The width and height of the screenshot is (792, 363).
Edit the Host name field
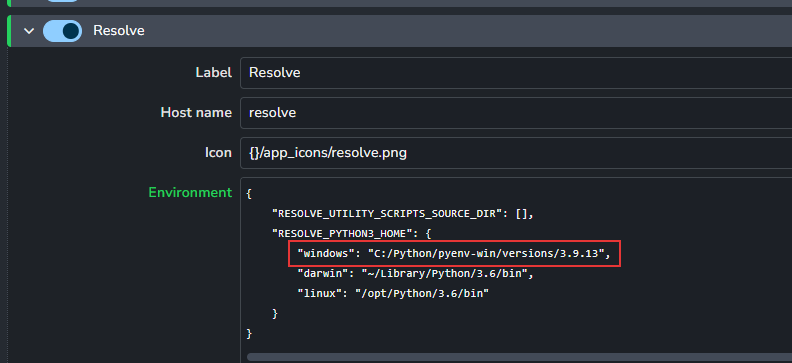[516, 113]
